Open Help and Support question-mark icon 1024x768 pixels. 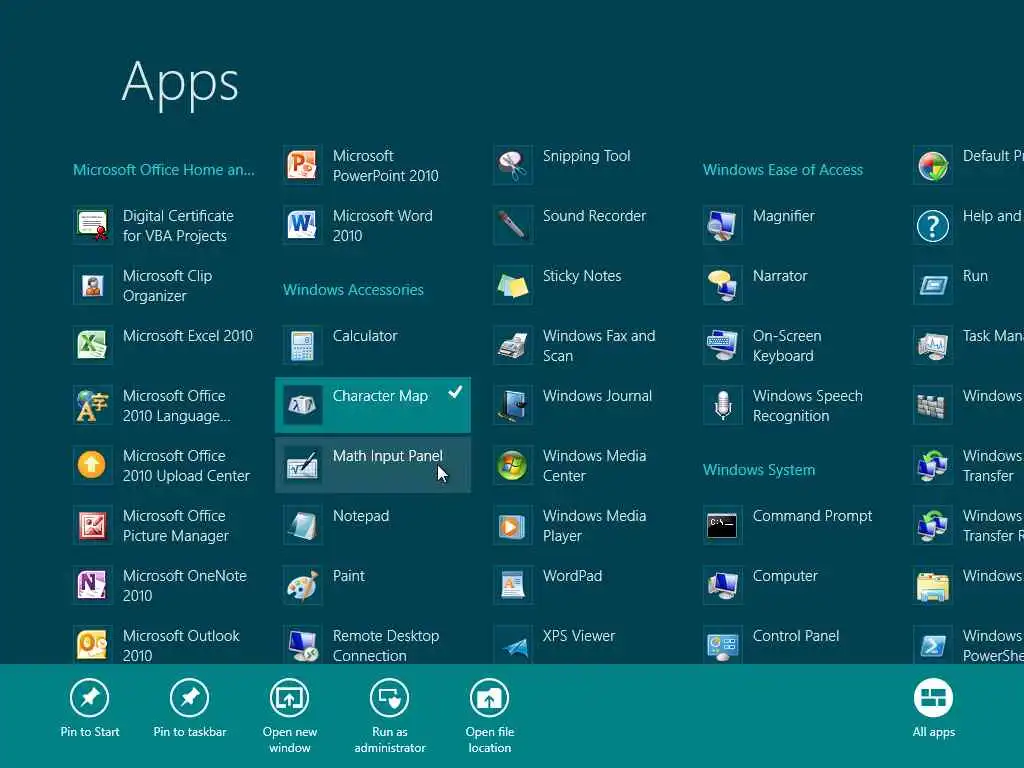point(933,225)
